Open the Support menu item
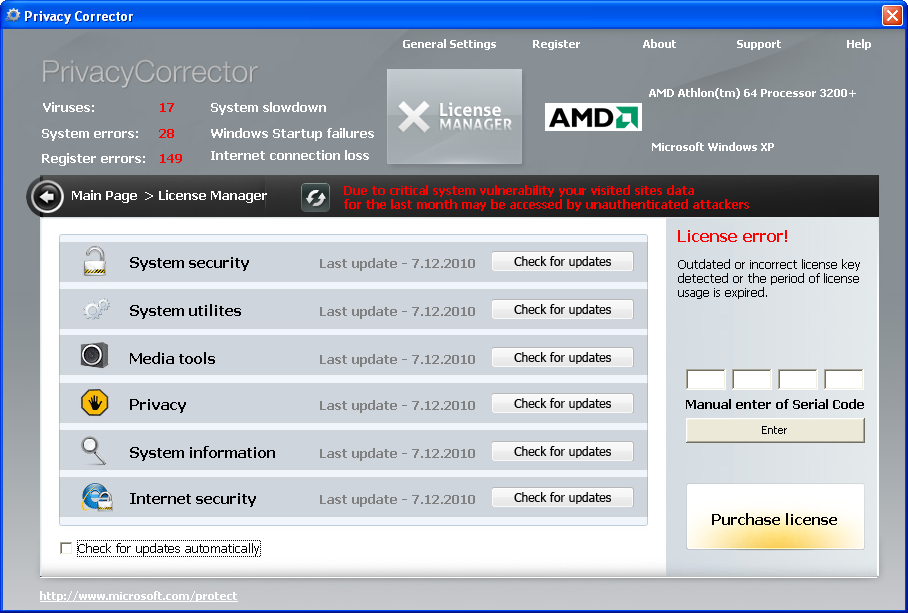Screen dimensions: 908x613 click(x=759, y=44)
